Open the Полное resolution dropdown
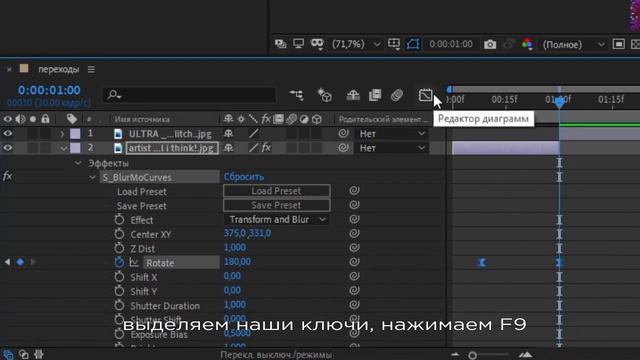The image size is (640, 360). [x=573, y=44]
